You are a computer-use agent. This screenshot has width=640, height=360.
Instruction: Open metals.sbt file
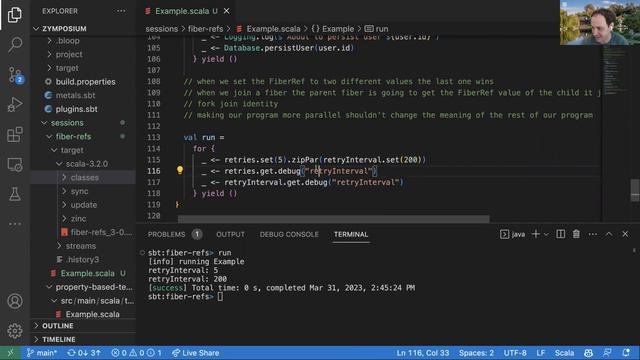pyautogui.click(x=83, y=95)
